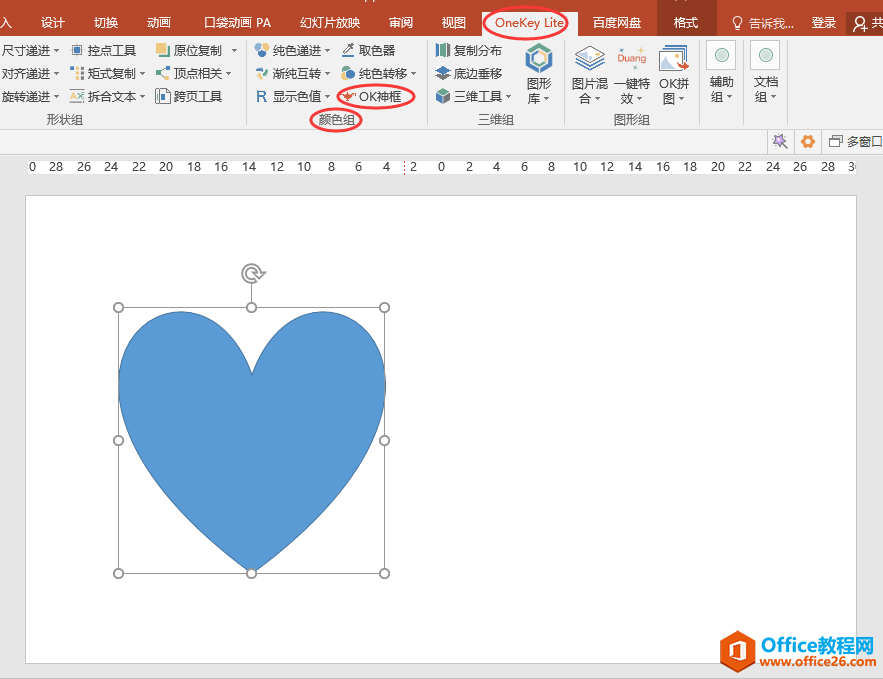The height and width of the screenshot is (679, 883).
Task: Open the 原位复制 dropdown menu
Action: [235, 50]
